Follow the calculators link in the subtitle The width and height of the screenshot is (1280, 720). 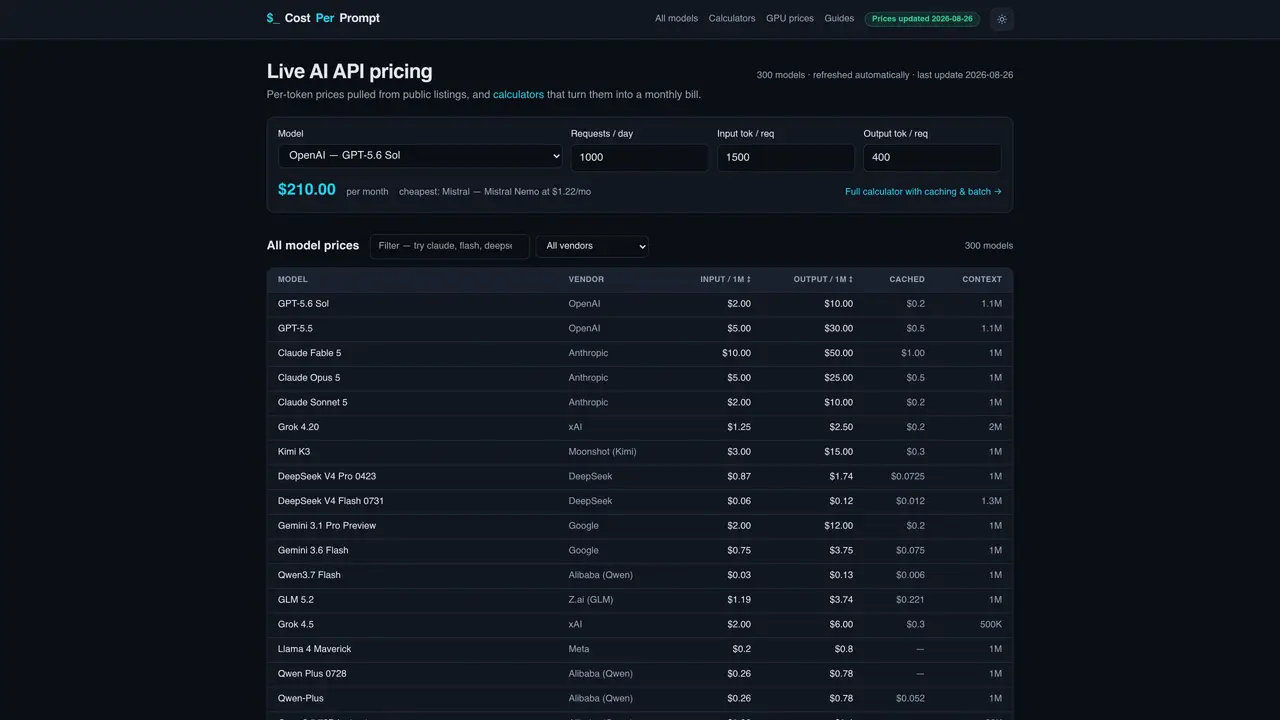click(x=518, y=95)
